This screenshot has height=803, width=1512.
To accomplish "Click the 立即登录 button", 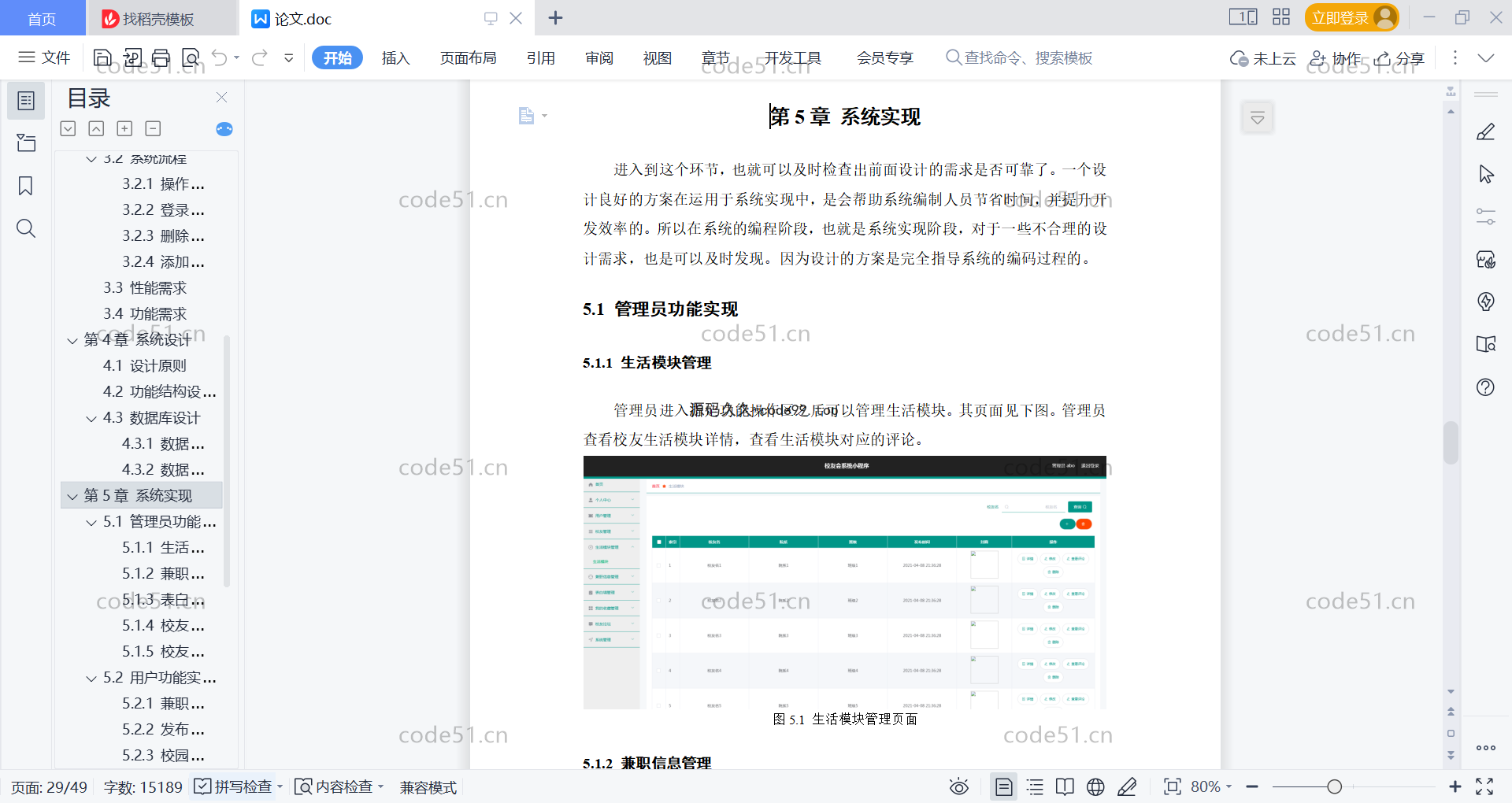I will (1351, 17).
